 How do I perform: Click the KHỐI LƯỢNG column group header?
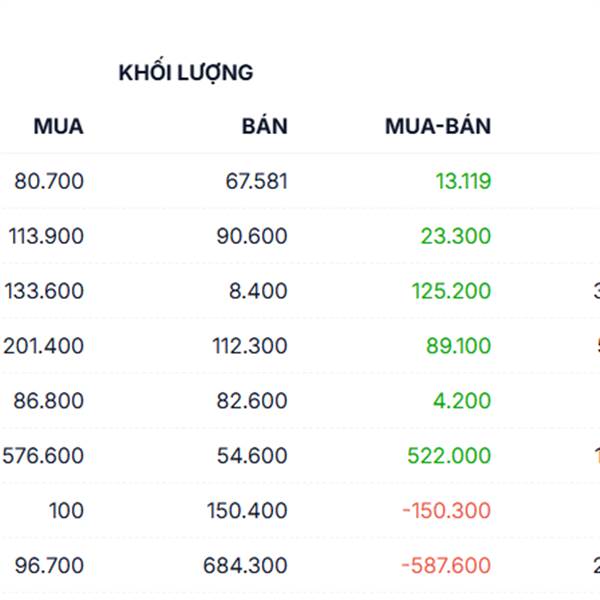pyautogui.click(x=186, y=72)
